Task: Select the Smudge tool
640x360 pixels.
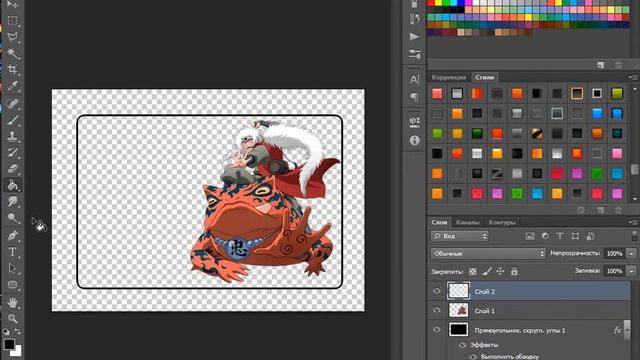Action: tap(12, 201)
